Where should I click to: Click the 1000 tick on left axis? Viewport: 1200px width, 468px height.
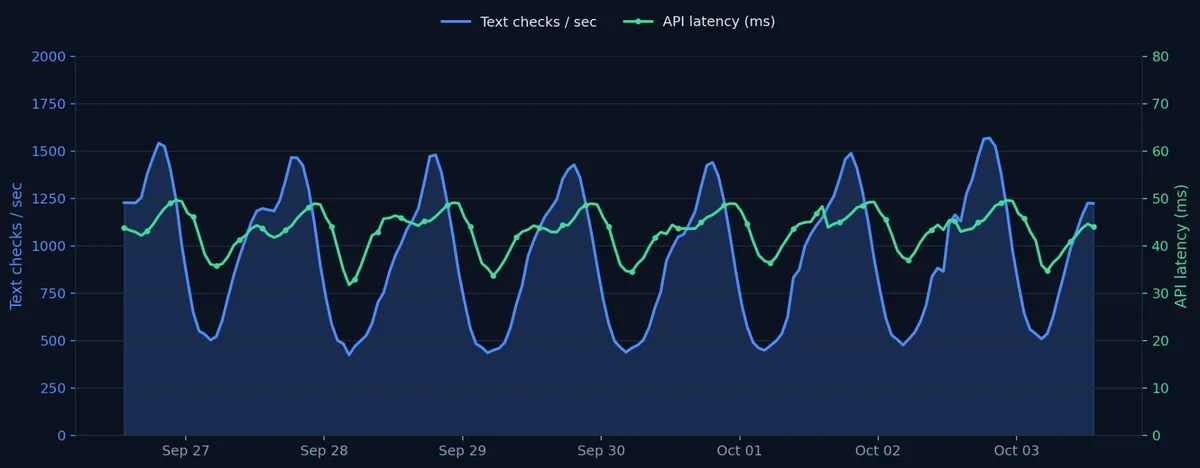point(50,246)
